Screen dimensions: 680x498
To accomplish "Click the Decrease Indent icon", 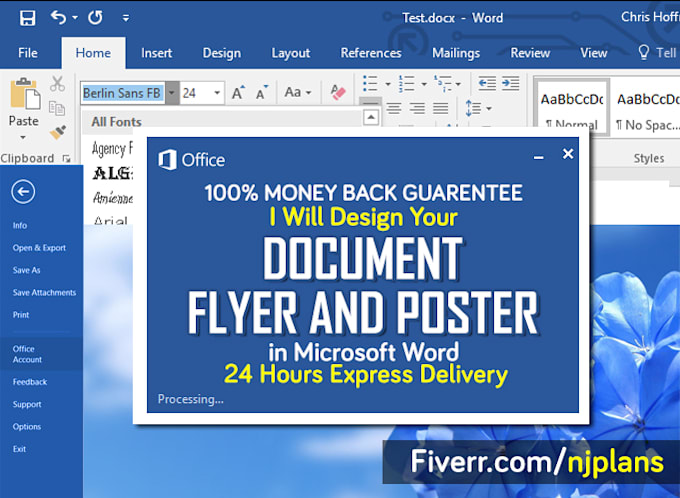I will coord(487,83).
